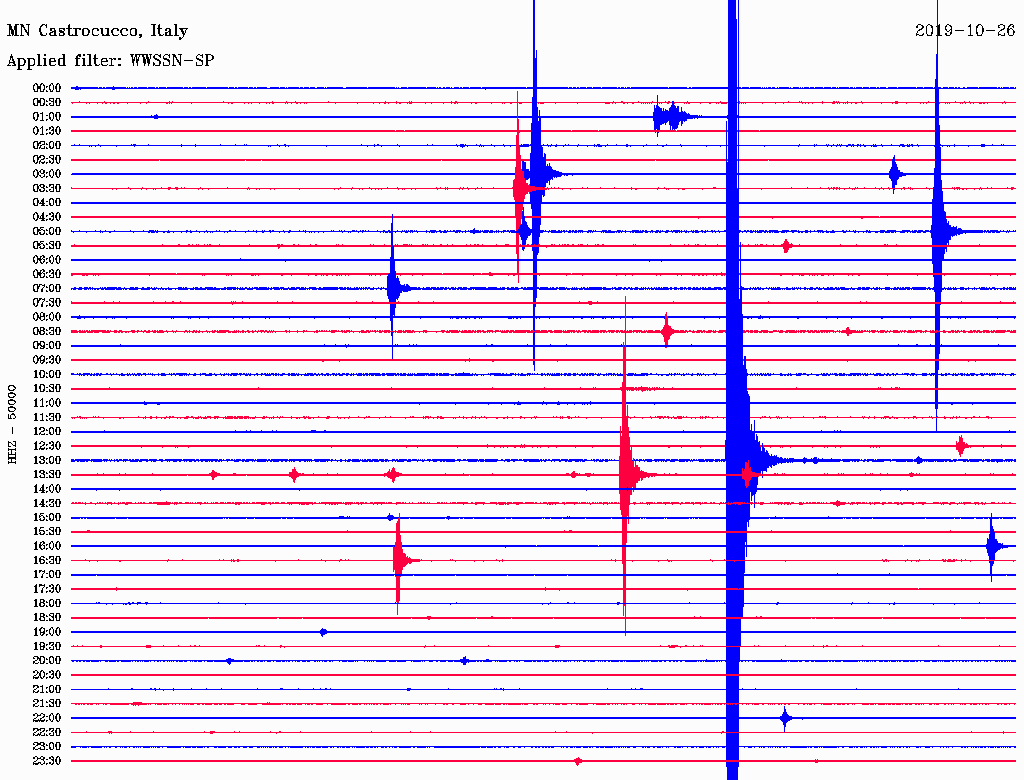The image size is (1024, 780).
Task: Click the 20:30 time label
Action: tap(47, 675)
